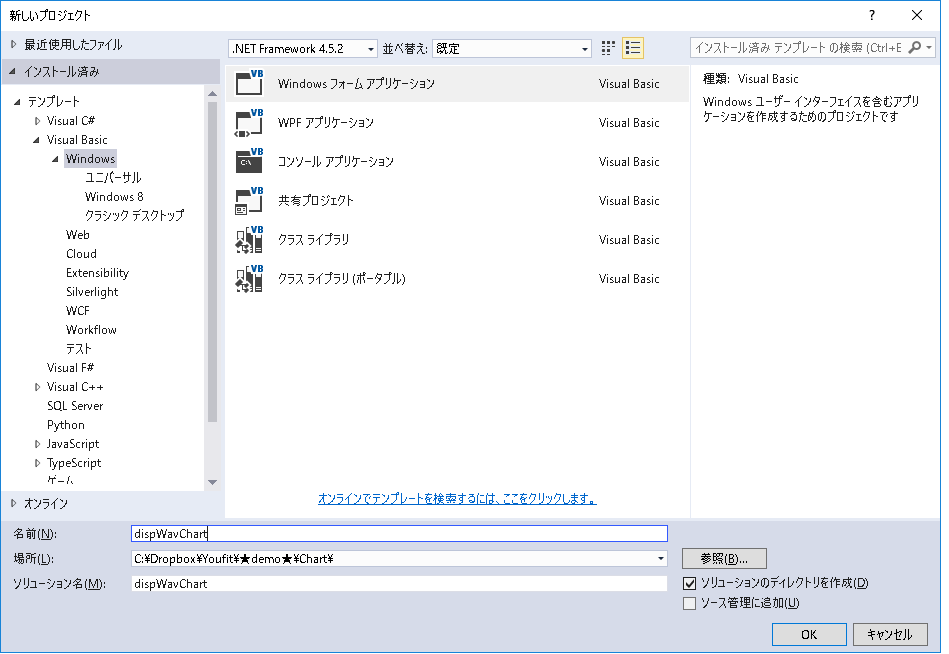The image size is (949, 654).
Task: Select Cloud category in tree
Action: click(81, 253)
